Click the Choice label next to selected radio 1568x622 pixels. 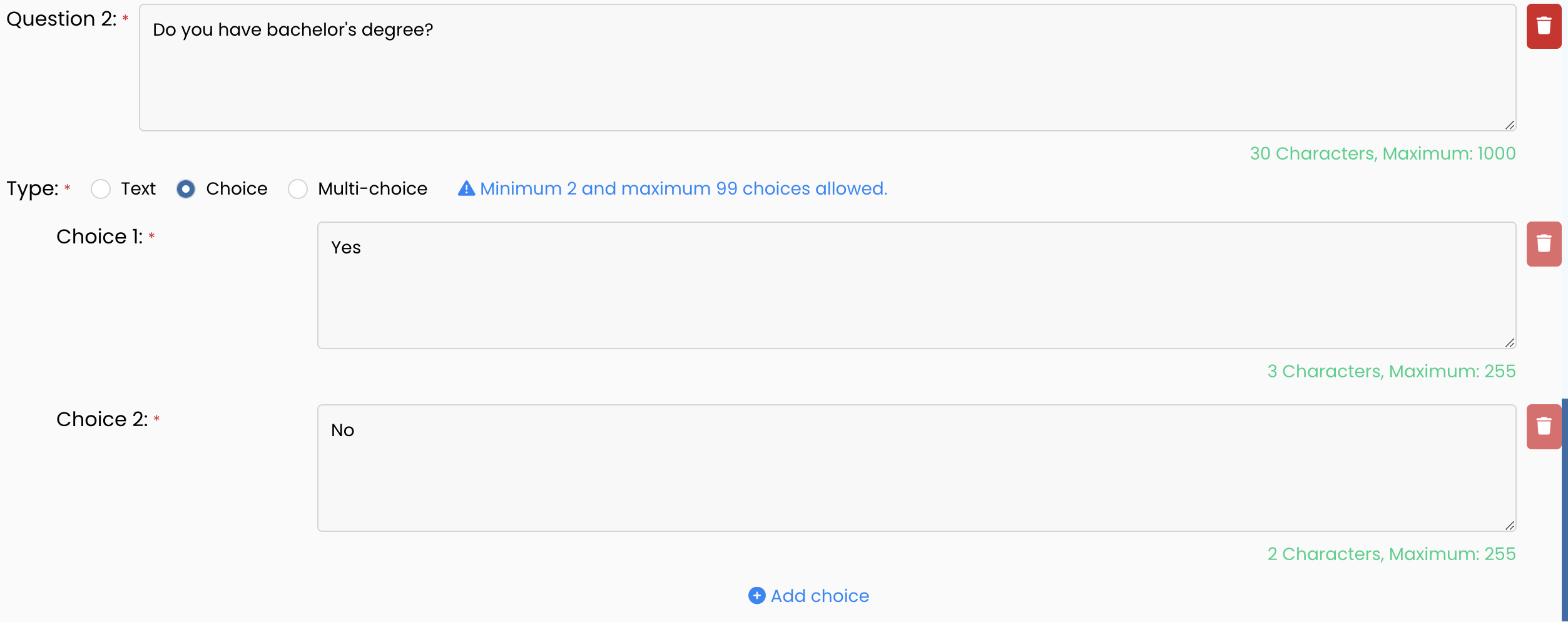[x=237, y=188]
